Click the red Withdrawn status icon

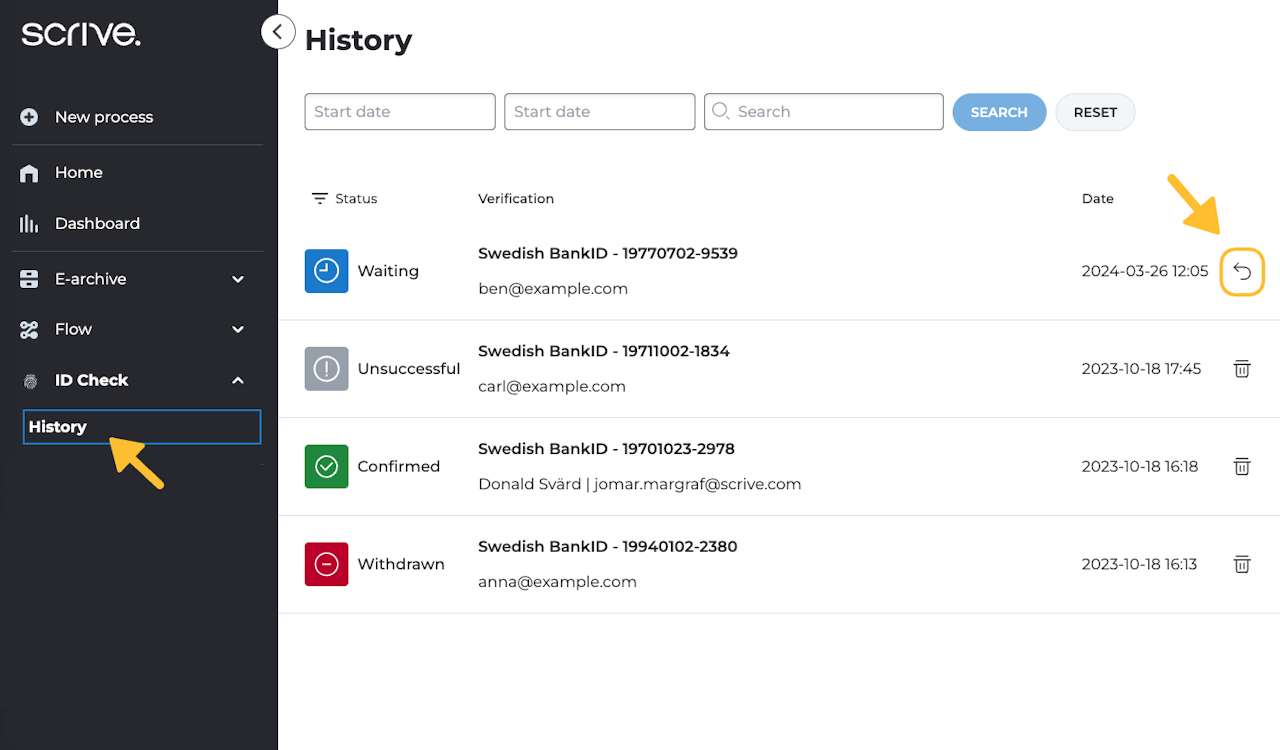click(326, 564)
